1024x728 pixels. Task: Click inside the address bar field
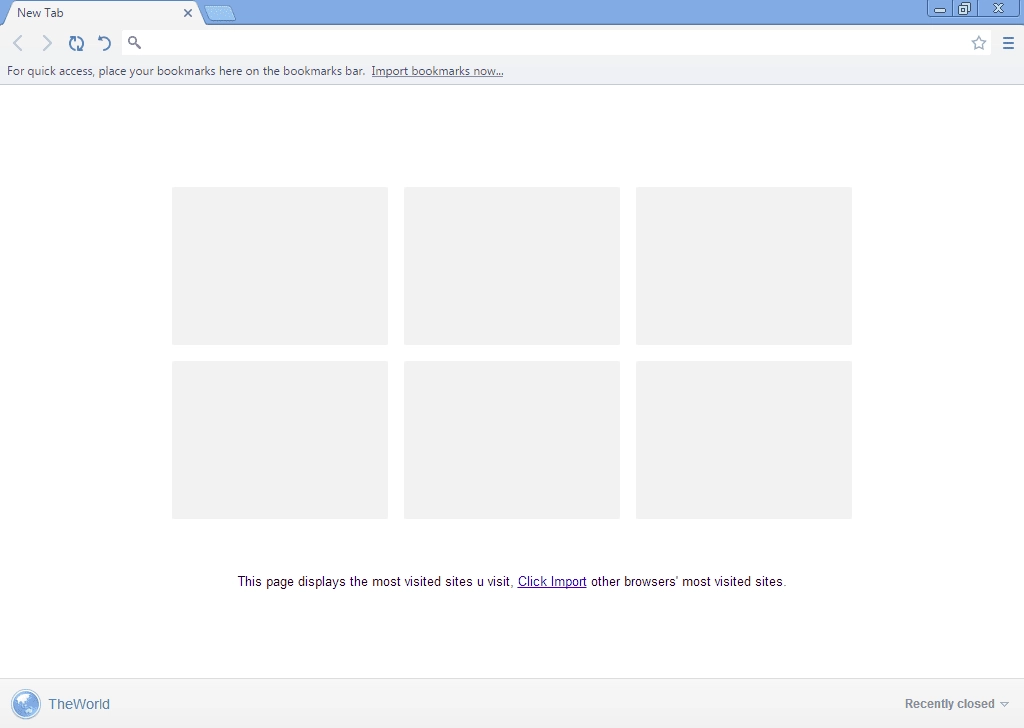pos(555,42)
